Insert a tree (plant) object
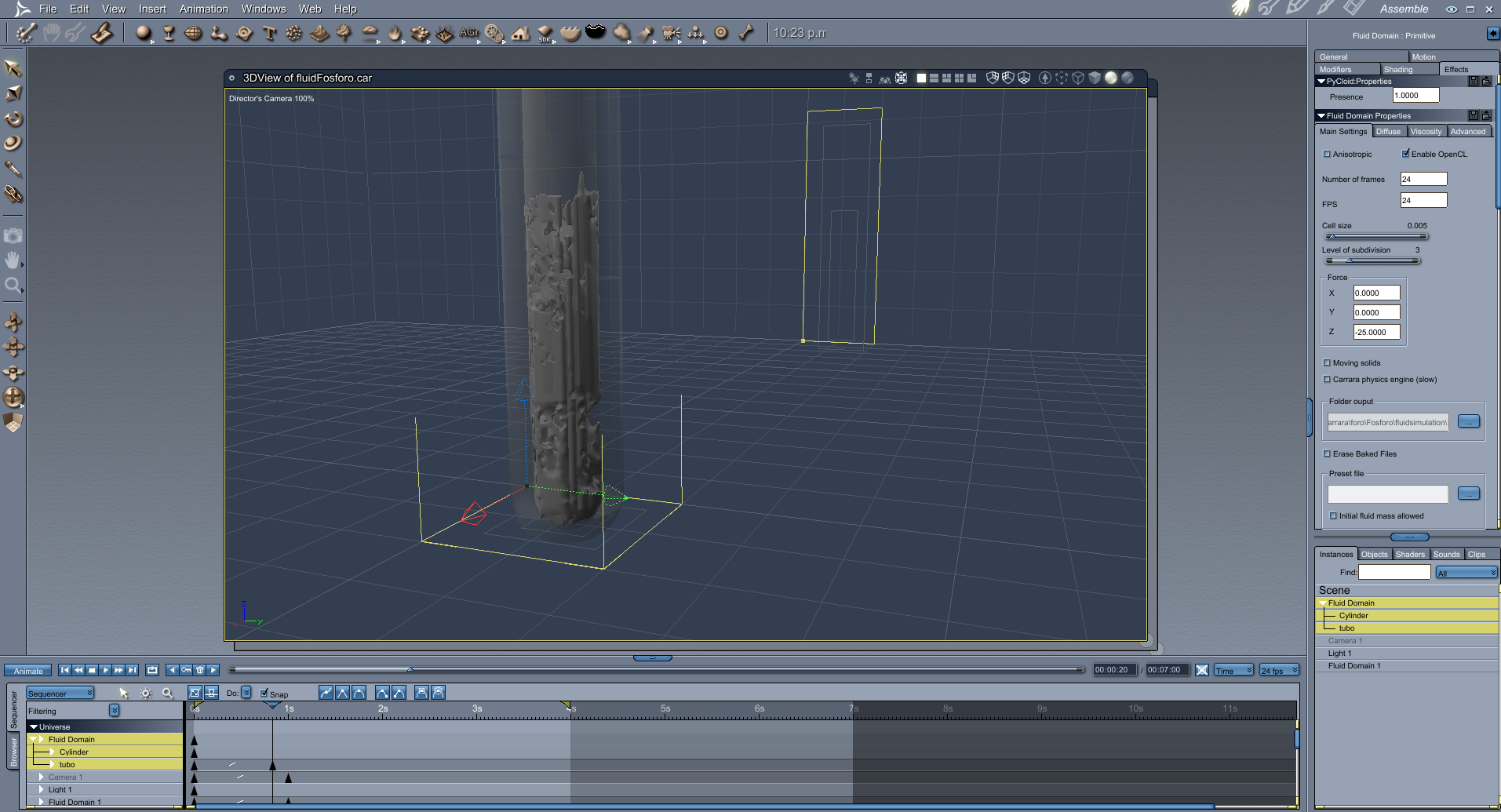 click(344, 33)
